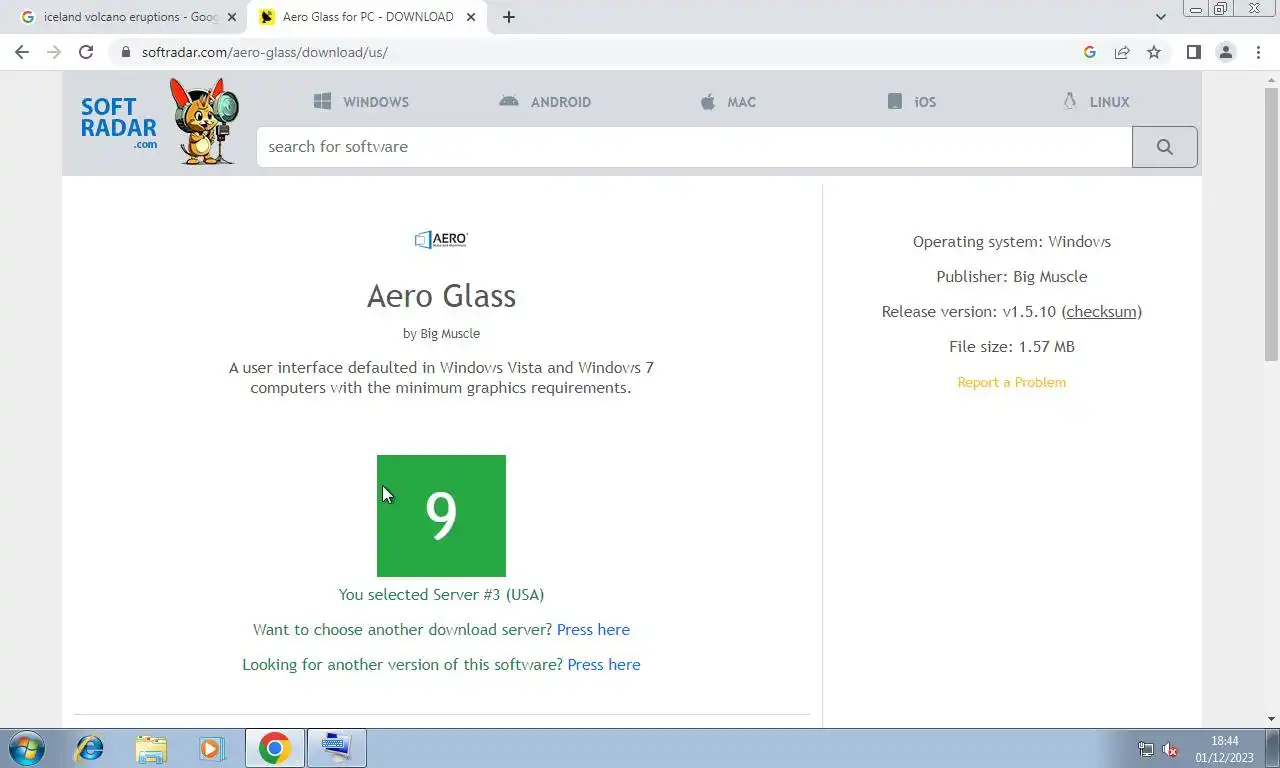This screenshot has width=1280, height=768.
Task: Choose another download server Press here
Action: pos(593,630)
